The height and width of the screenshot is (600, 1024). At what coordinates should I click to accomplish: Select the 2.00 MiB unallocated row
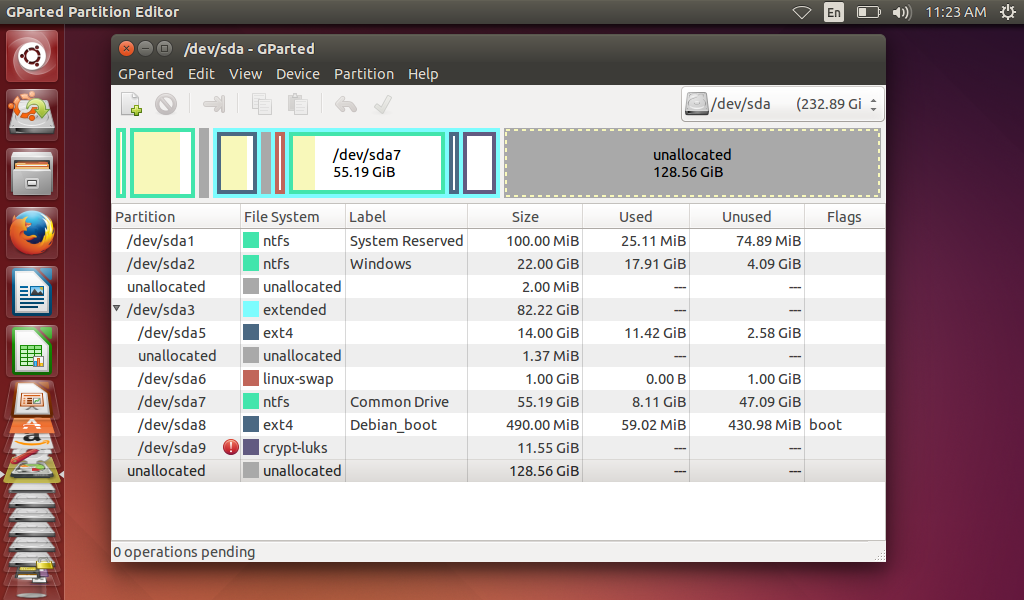click(x=498, y=287)
